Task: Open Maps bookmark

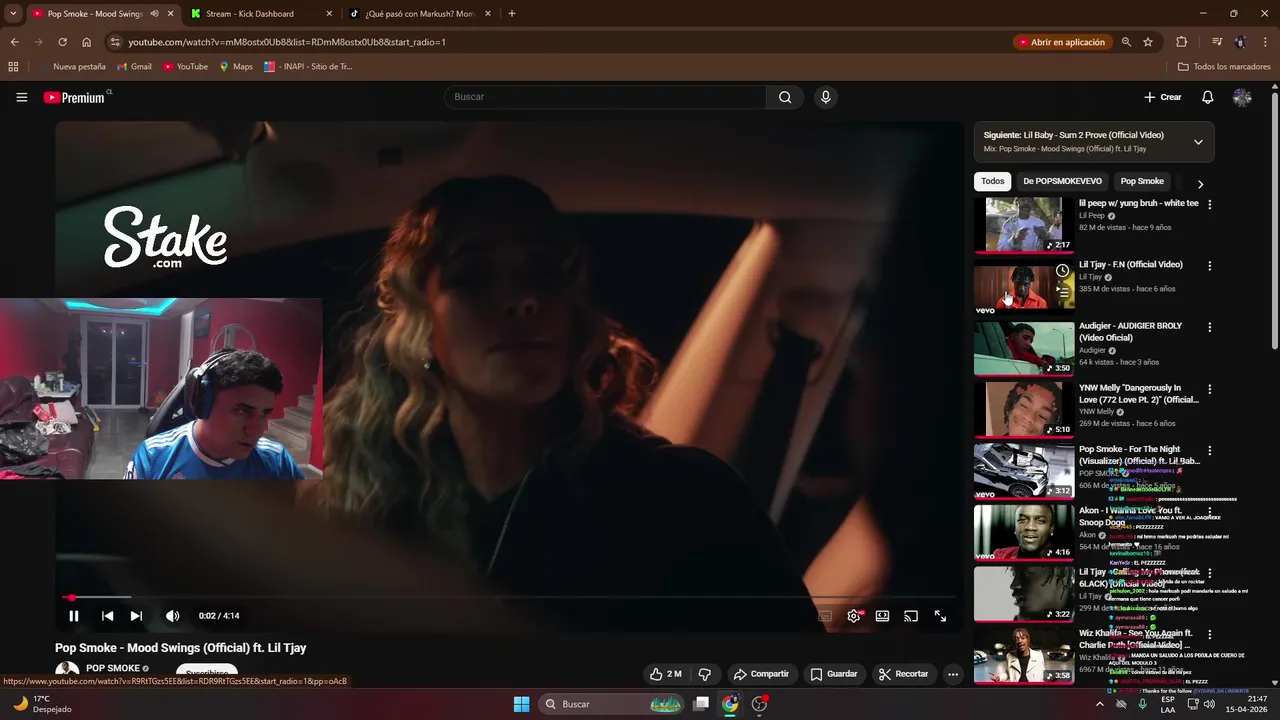Action: coord(236,67)
